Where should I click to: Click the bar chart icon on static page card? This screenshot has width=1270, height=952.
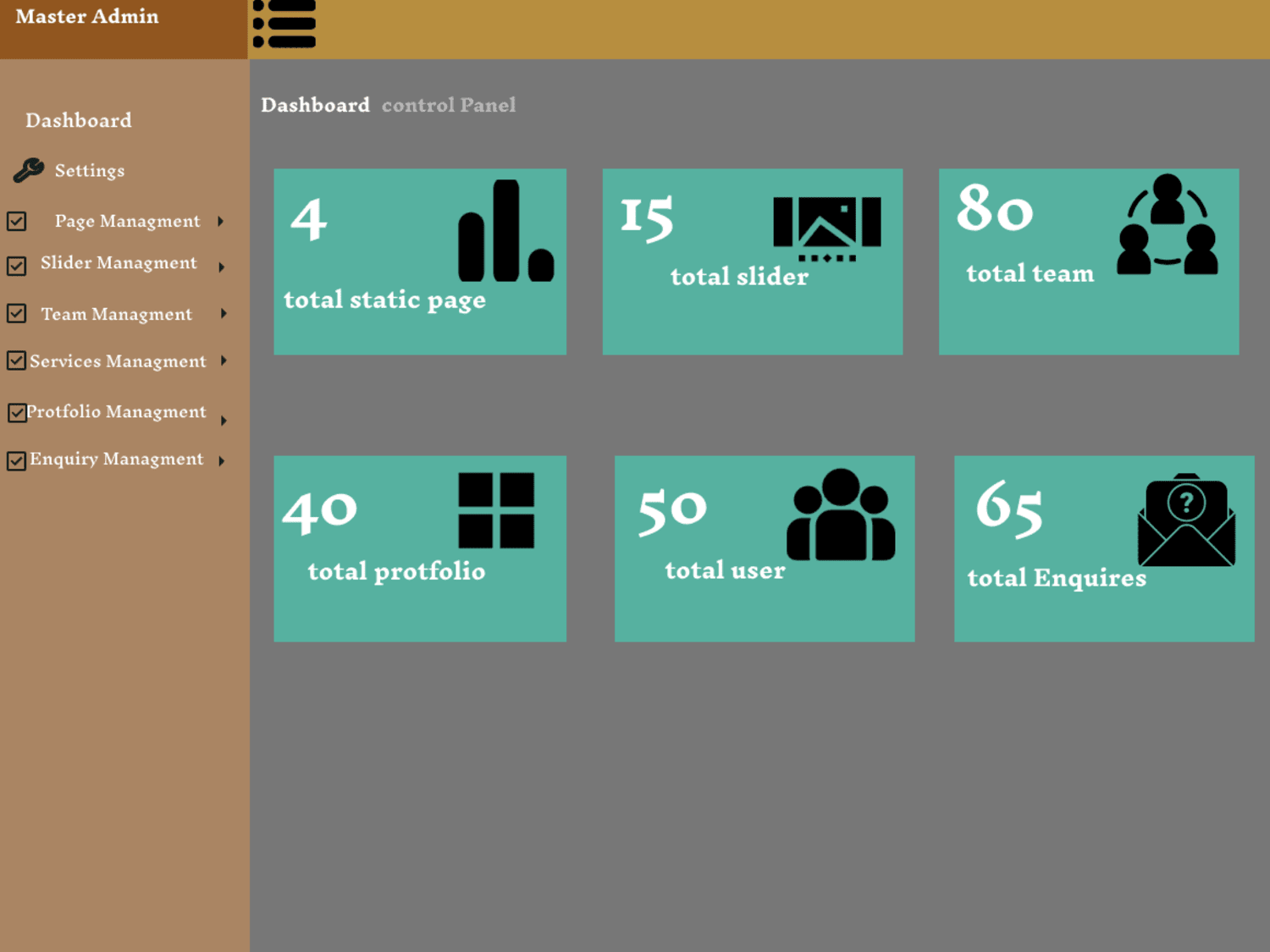506,230
